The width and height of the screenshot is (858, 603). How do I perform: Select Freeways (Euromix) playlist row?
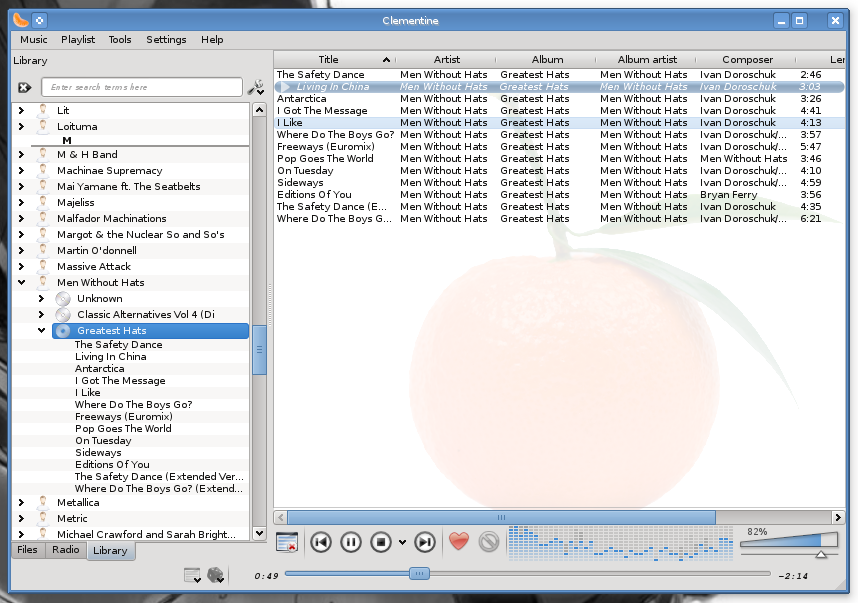[x=559, y=147]
